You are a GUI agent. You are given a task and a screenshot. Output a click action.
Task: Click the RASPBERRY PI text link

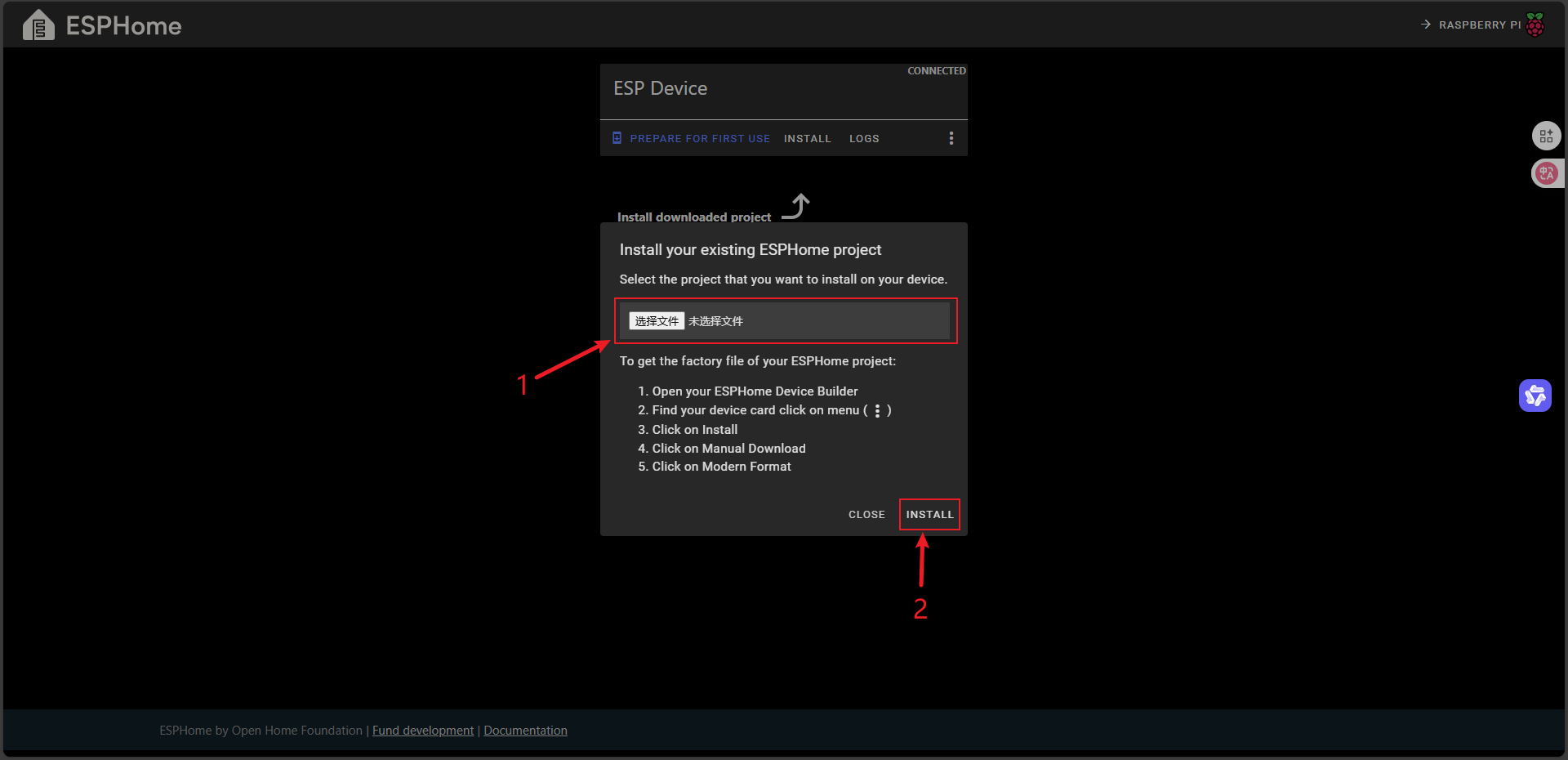[x=1479, y=25]
